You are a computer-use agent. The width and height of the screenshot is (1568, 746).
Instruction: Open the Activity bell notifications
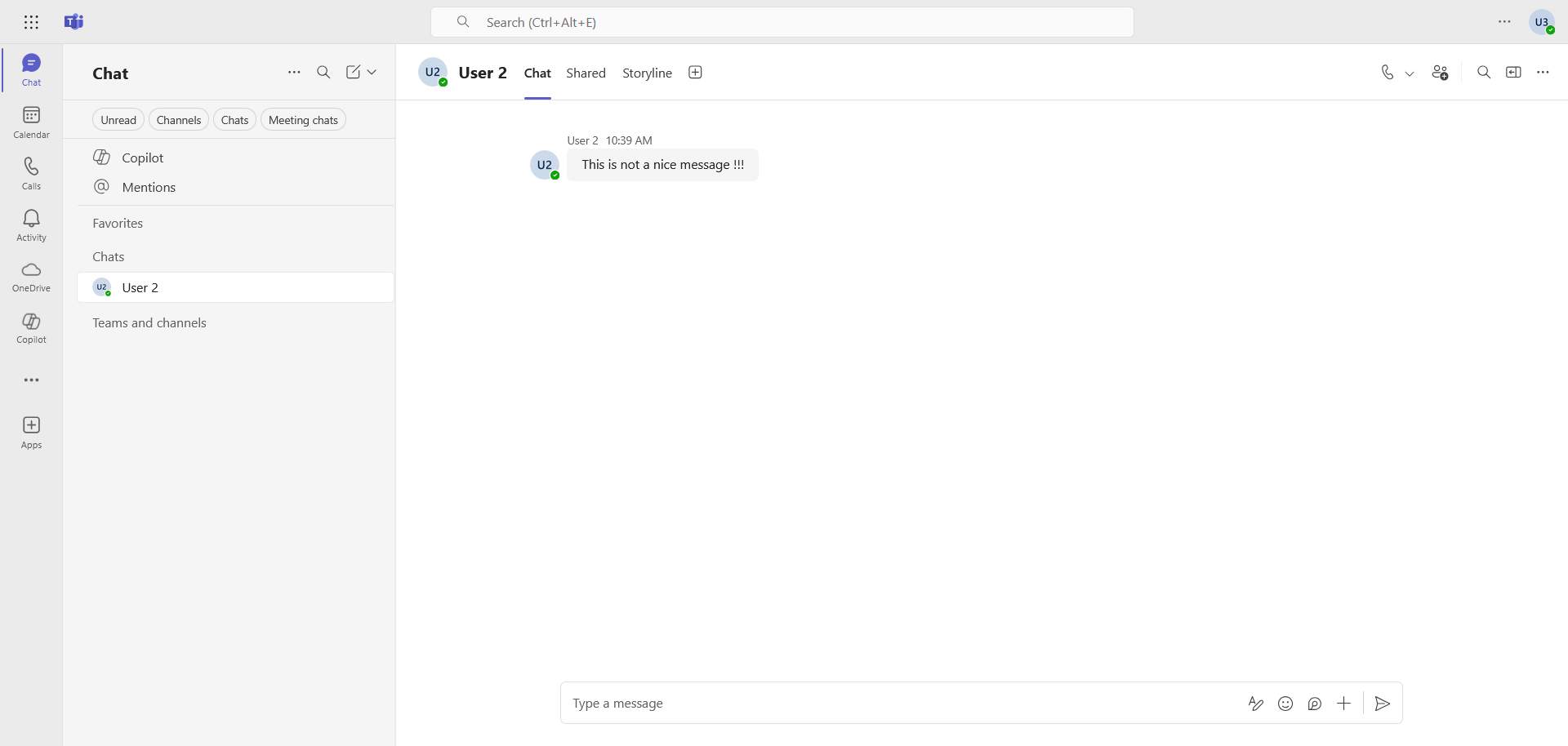[x=31, y=224]
